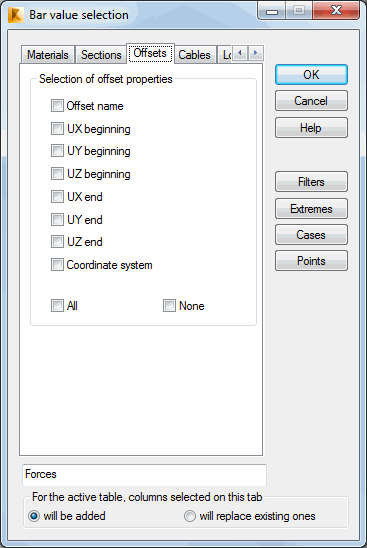367x548 pixels.
Task: Check the UZ end option
Action: 57,241
